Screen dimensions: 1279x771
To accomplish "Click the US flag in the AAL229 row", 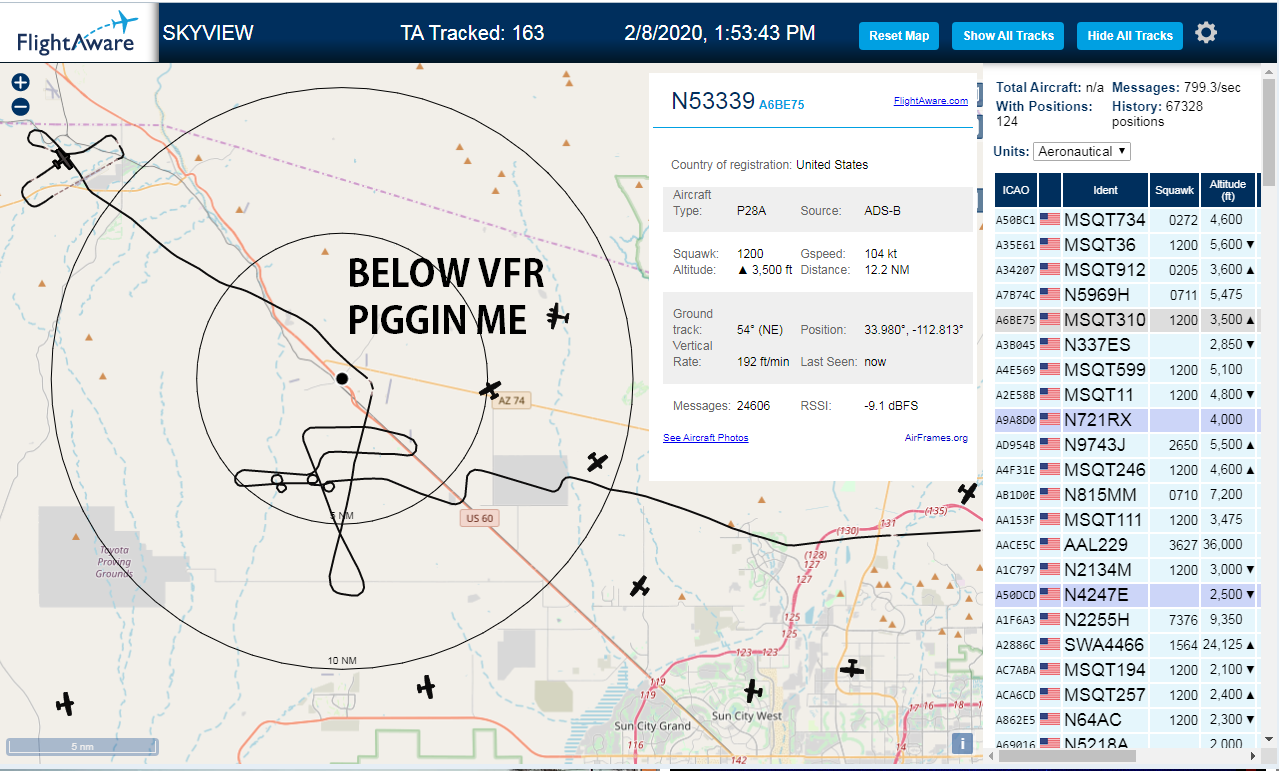I will coord(1050,545).
